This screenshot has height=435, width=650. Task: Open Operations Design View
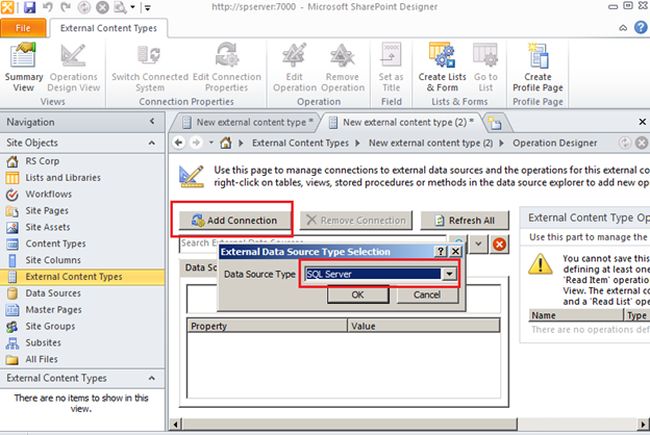point(73,68)
